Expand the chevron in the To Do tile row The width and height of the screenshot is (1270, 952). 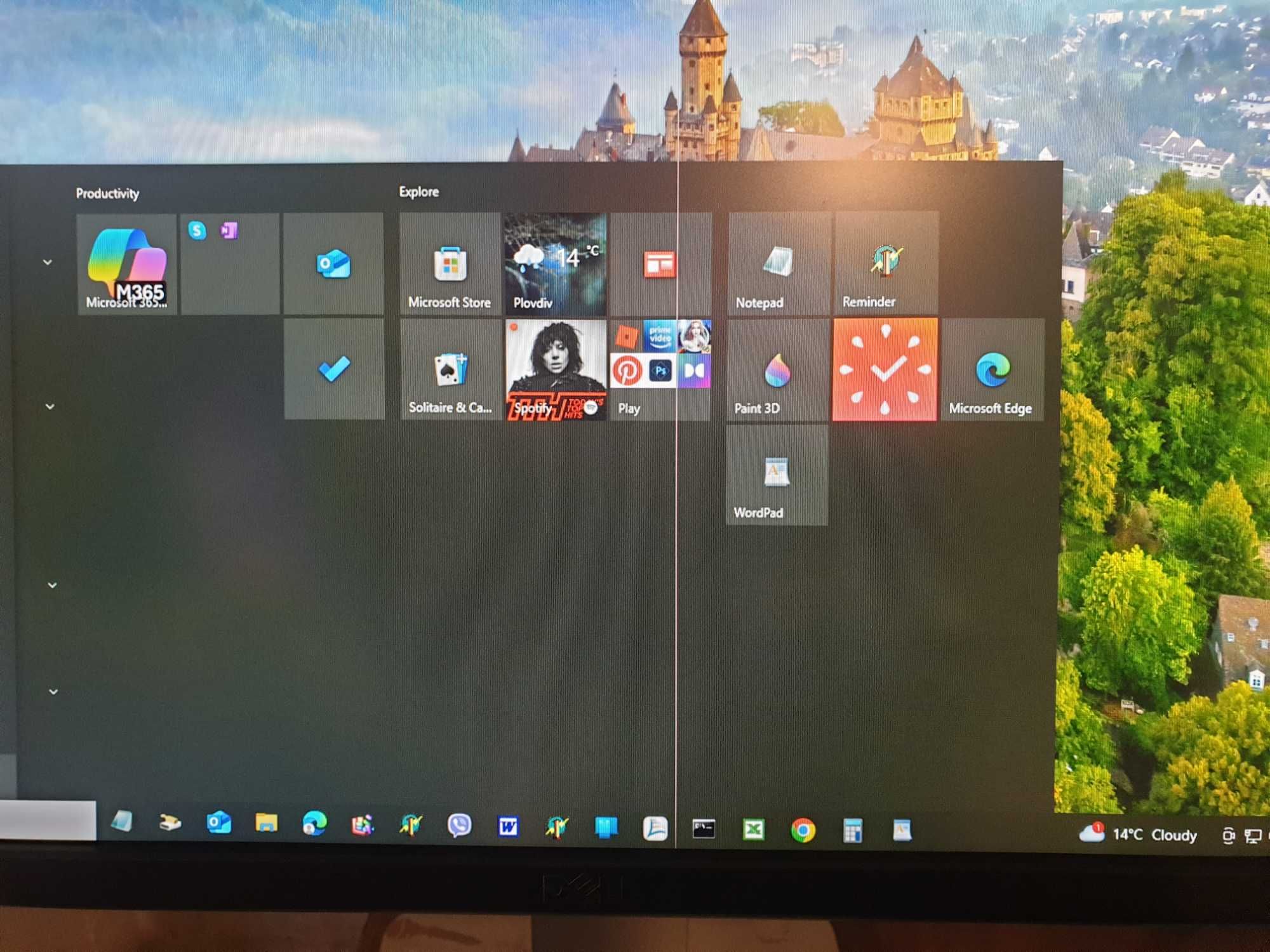click(50, 406)
